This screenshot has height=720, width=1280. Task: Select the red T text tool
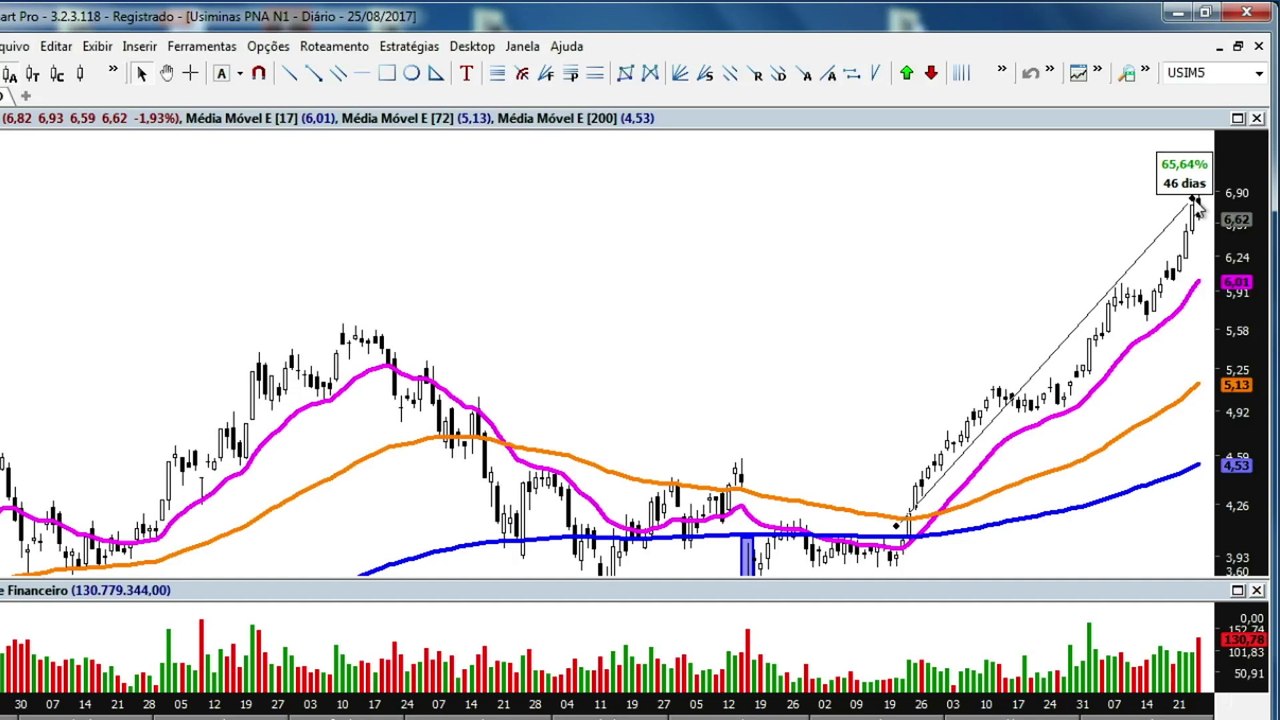click(x=466, y=73)
